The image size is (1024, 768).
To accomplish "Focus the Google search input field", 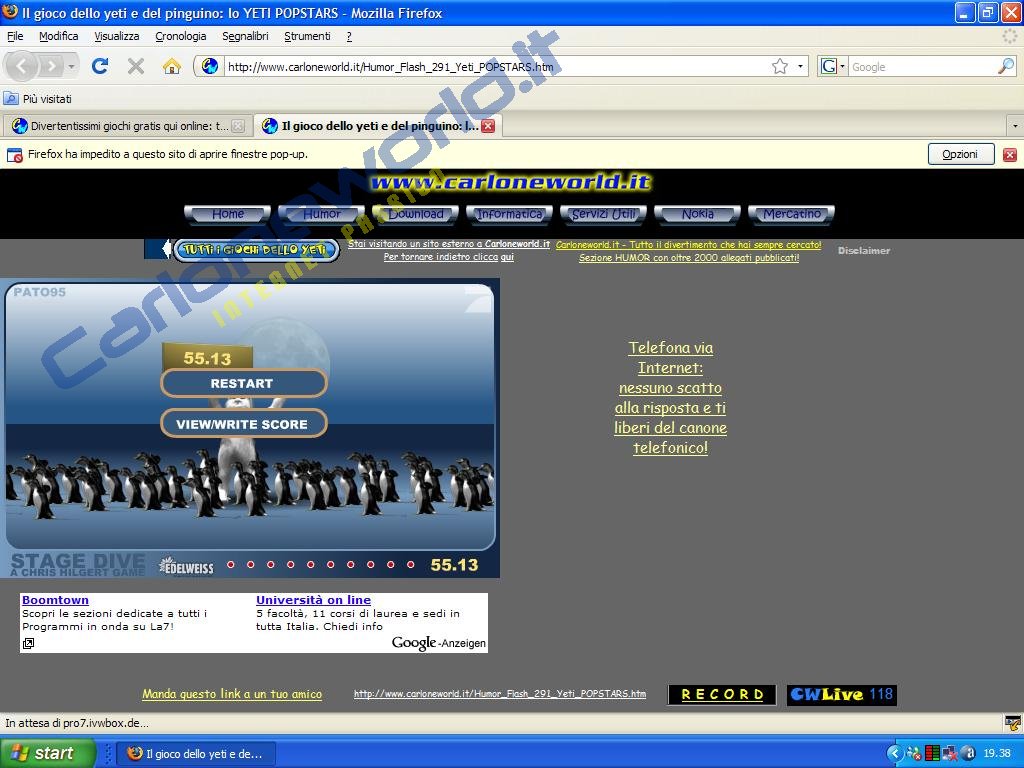I will (922, 67).
